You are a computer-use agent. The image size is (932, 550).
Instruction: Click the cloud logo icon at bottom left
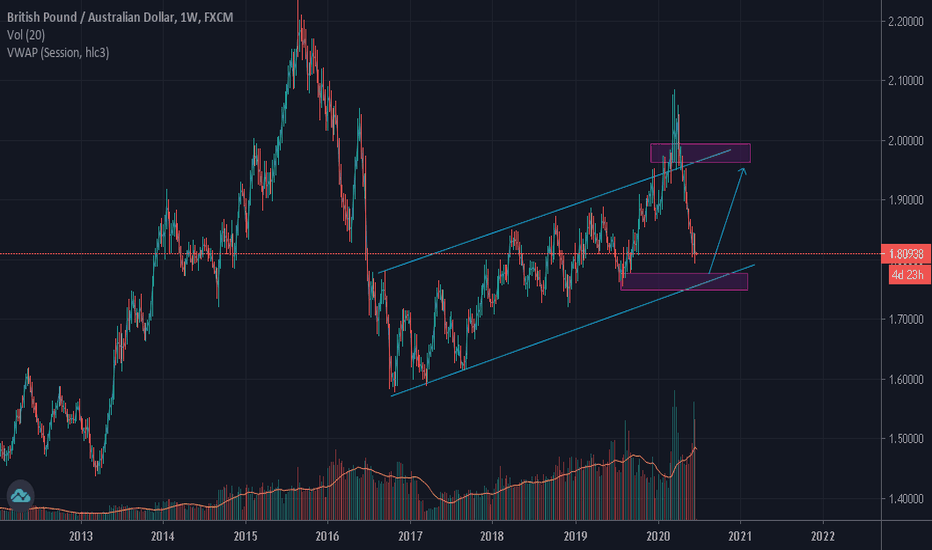20,495
